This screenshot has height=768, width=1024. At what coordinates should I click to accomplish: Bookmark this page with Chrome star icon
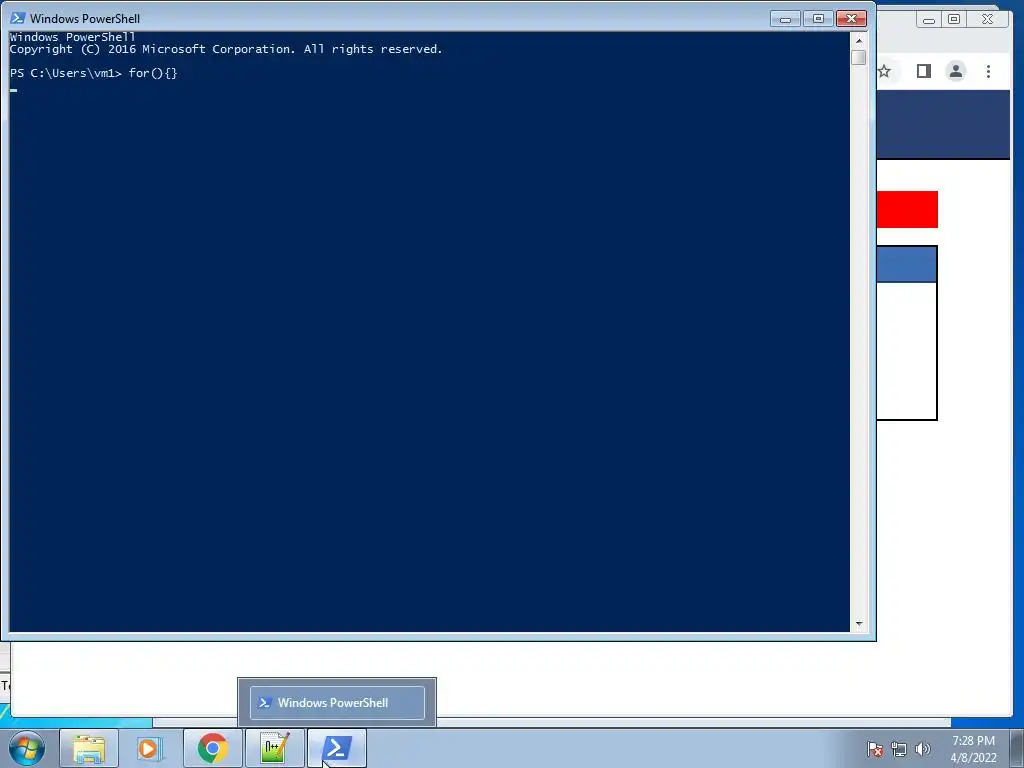[x=884, y=71]
